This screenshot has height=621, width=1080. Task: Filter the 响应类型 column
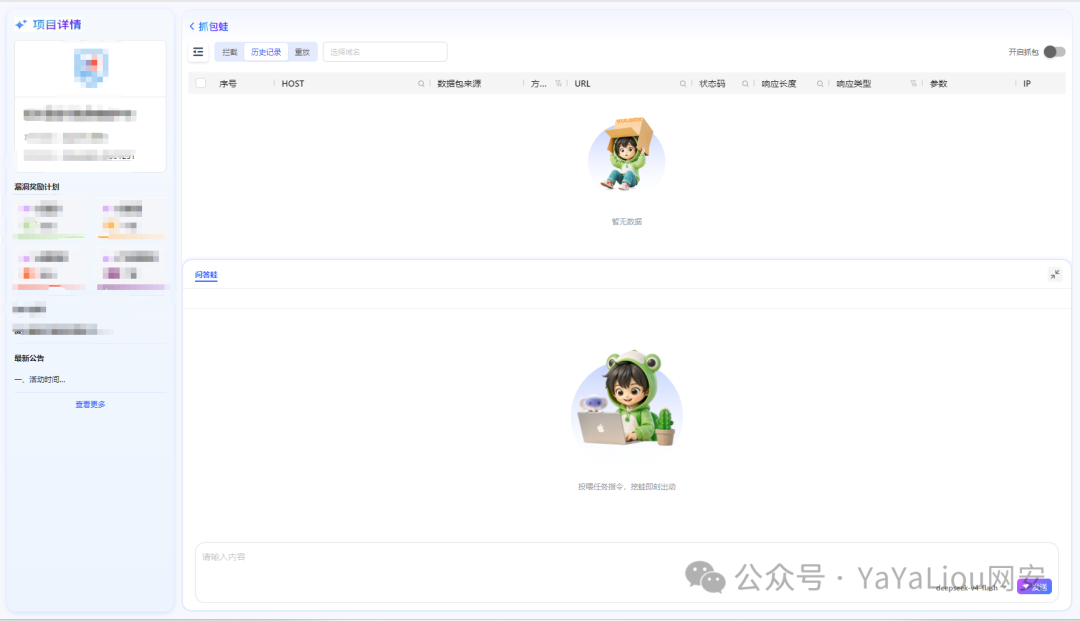point(913,84)
